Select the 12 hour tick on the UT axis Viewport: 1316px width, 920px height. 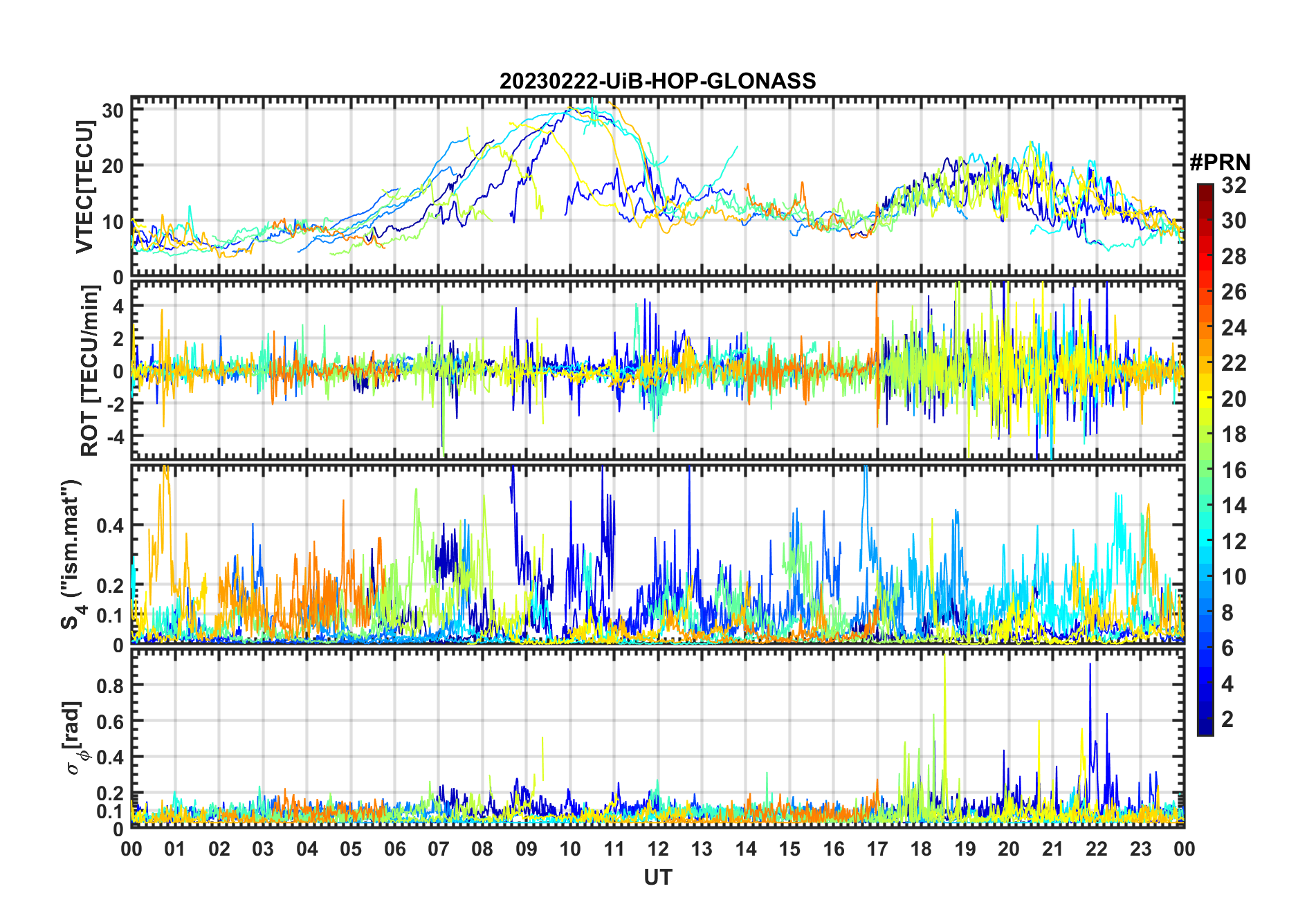point(657,849)
